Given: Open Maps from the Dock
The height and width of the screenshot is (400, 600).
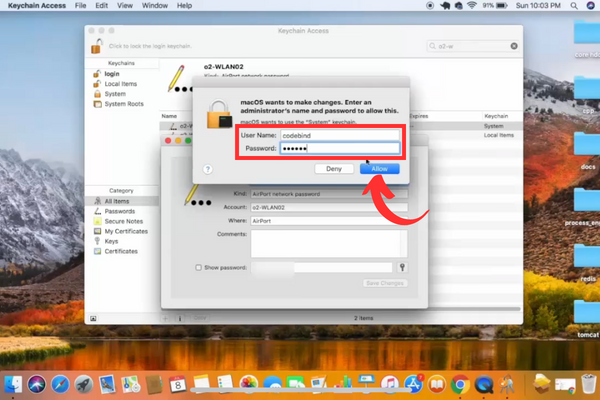Looking at the screenshot, I should (x=130, y=384).
